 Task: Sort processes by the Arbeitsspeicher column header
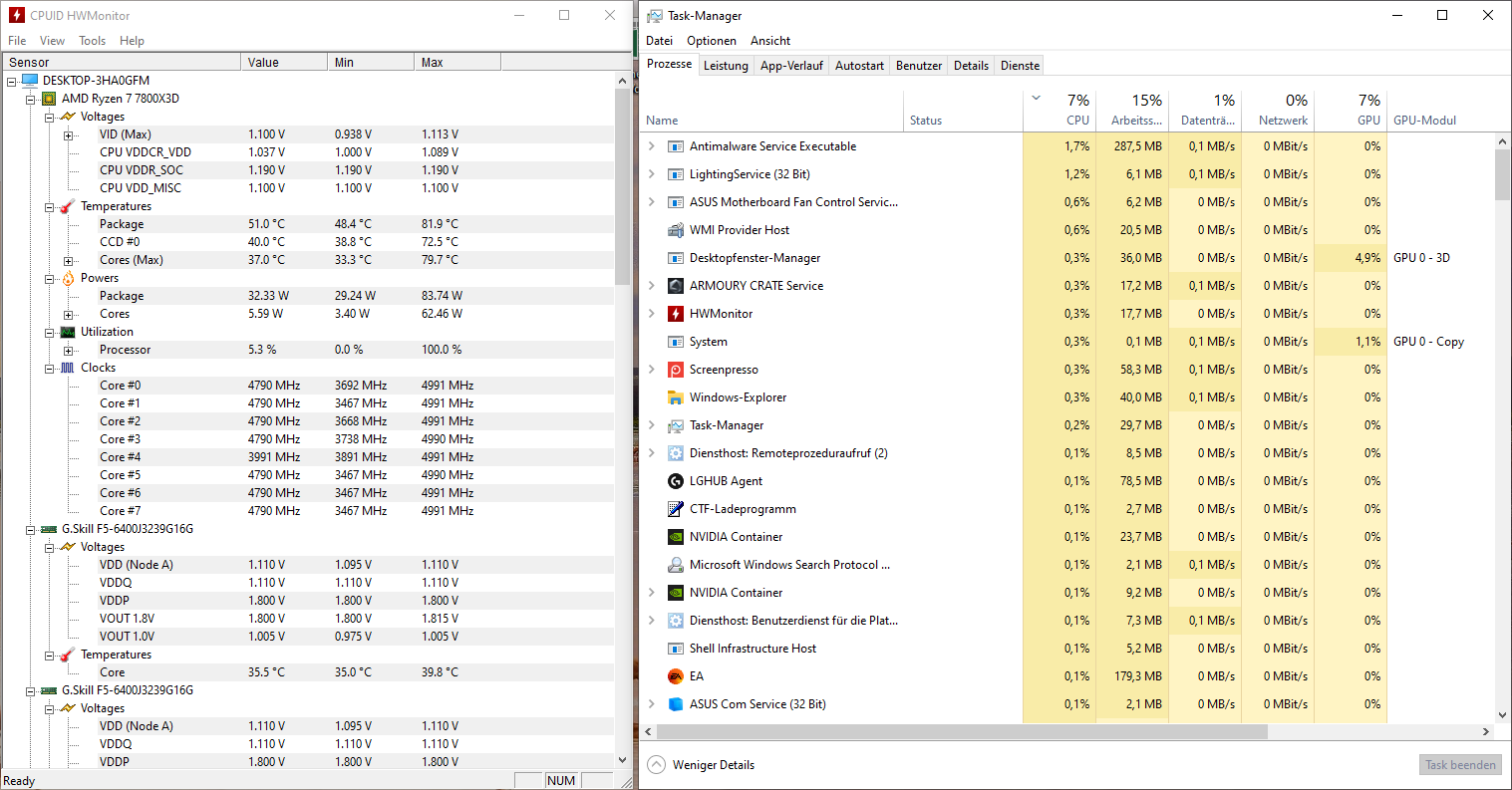tap(1132, 110)
